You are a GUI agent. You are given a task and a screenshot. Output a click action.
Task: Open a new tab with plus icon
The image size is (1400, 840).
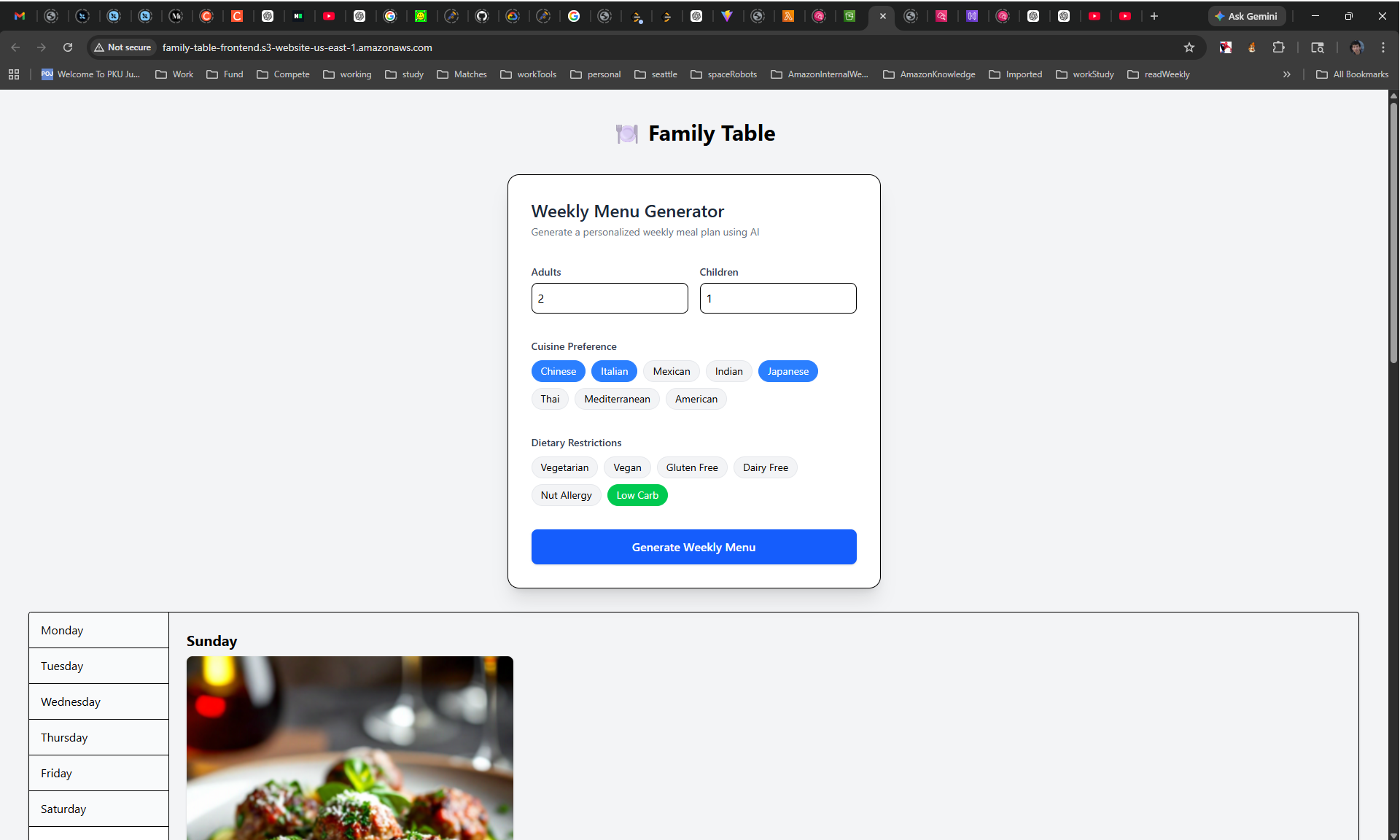click(x=1154, y=16)
